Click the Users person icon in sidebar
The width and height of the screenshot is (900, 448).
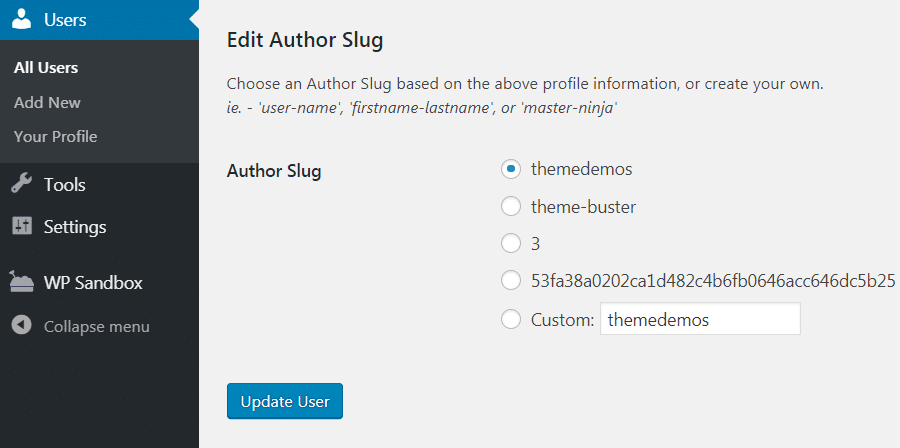[x=22, y=20]
